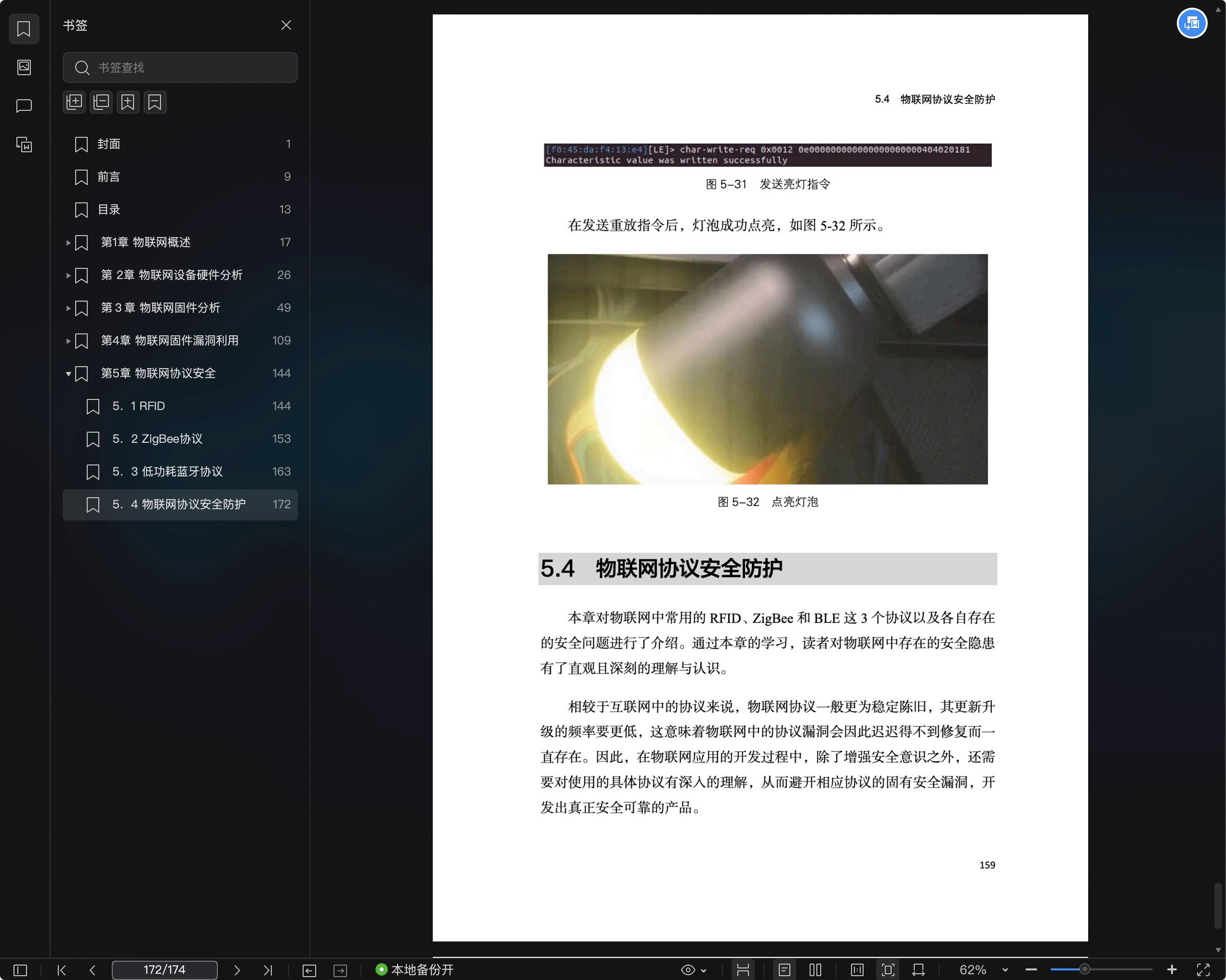Go to next page arrow

click(x=237, y=970)
